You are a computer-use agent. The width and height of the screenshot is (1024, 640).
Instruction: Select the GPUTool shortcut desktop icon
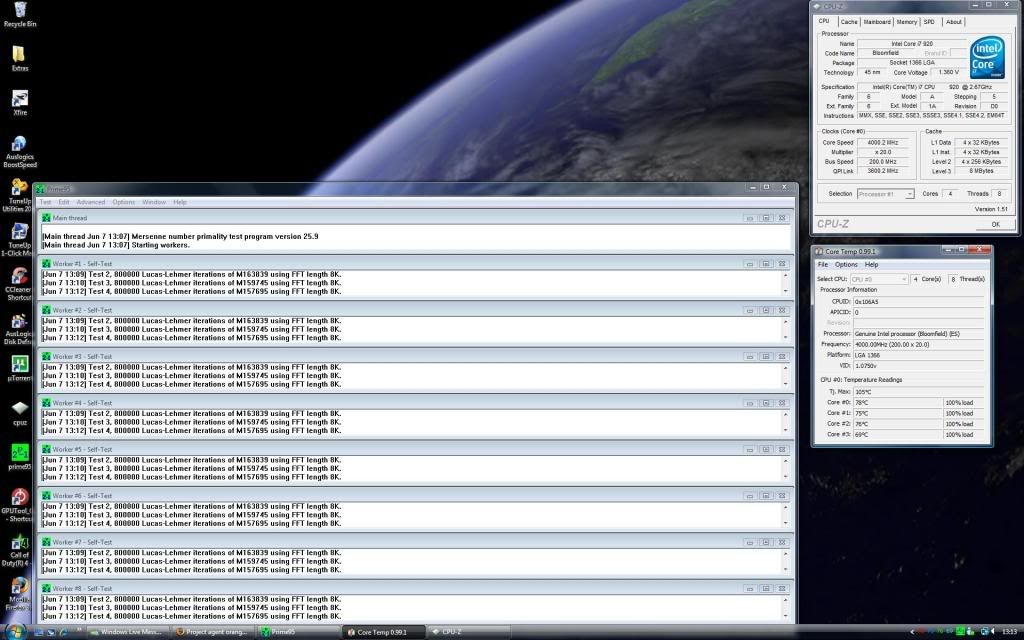tap(18, 505)
